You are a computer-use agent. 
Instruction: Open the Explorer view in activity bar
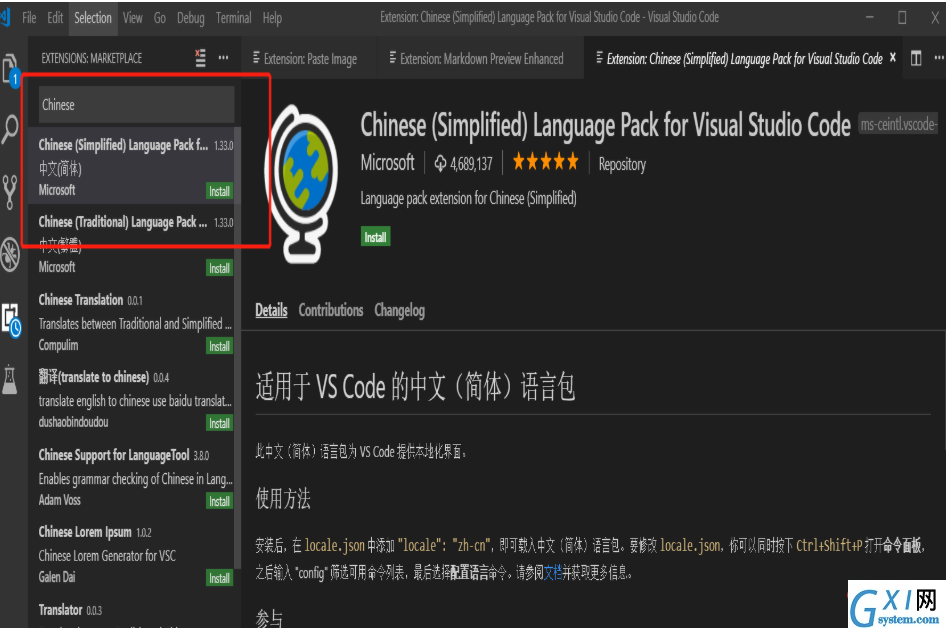[11, 70]
